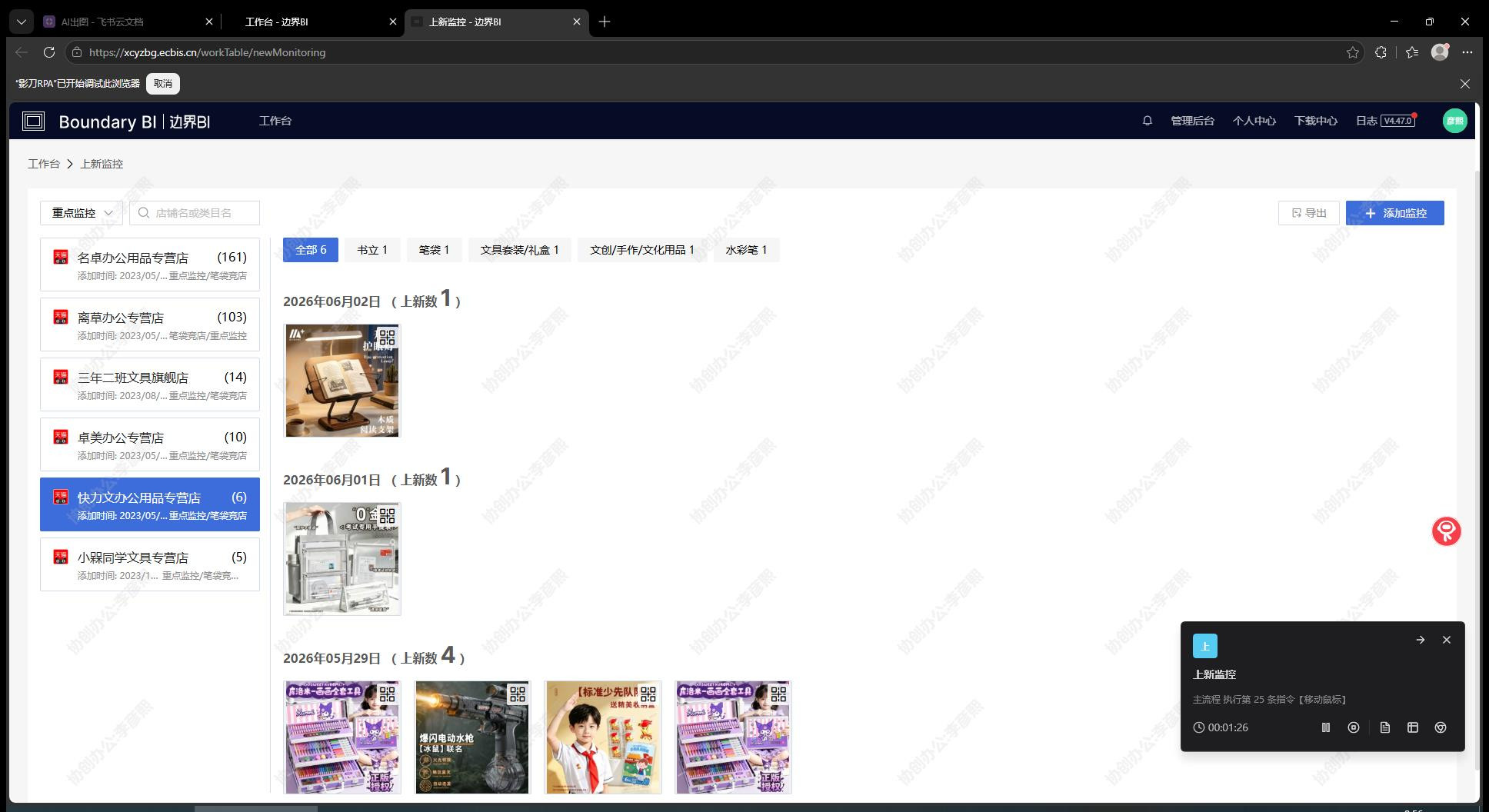Open the 重点监控 dropdown filter
Image resolution: width=1489 pixels, height=812 pixels.
point(82,213)
